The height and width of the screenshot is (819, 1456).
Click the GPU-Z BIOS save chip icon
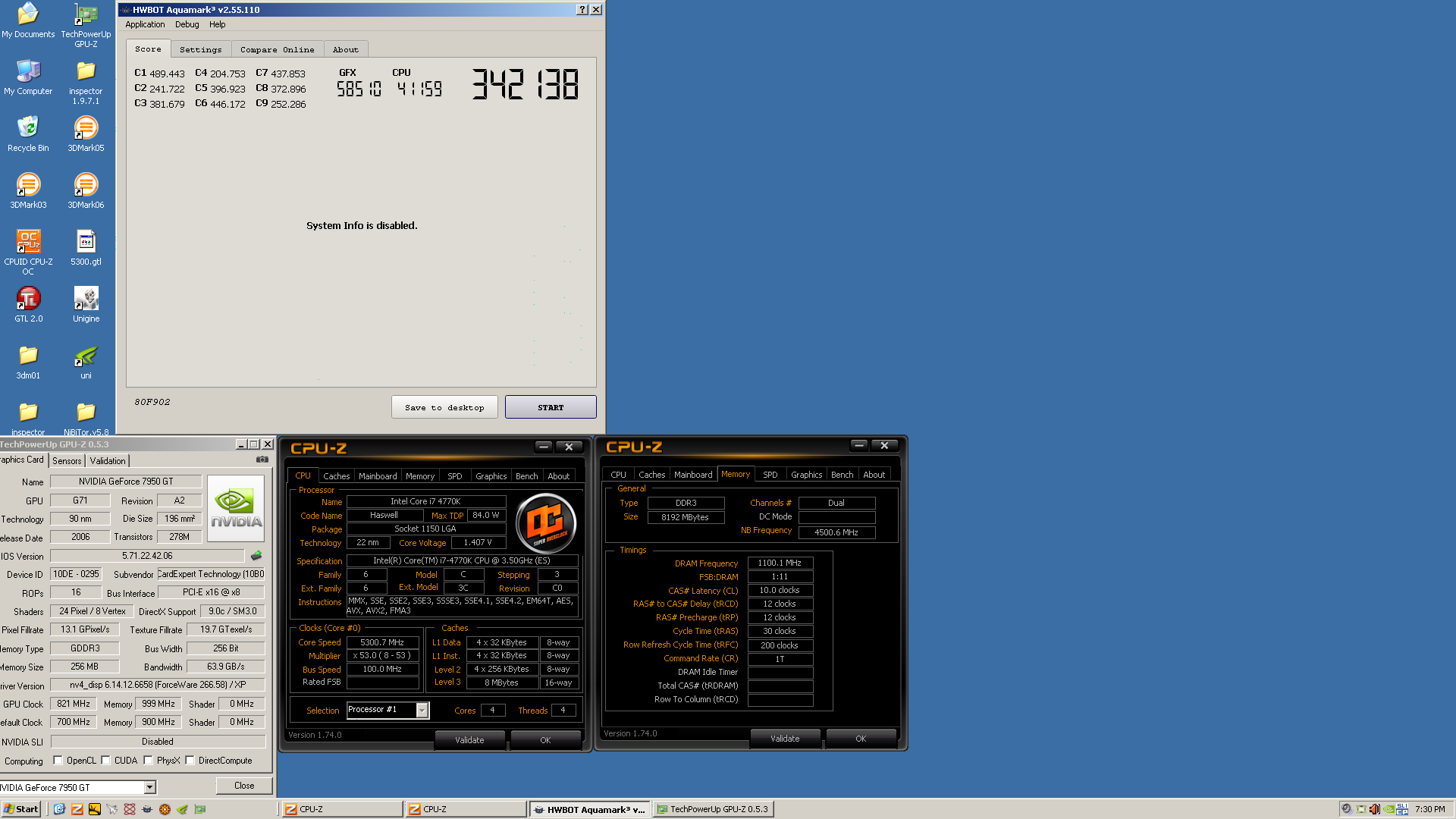coord(256,556)
